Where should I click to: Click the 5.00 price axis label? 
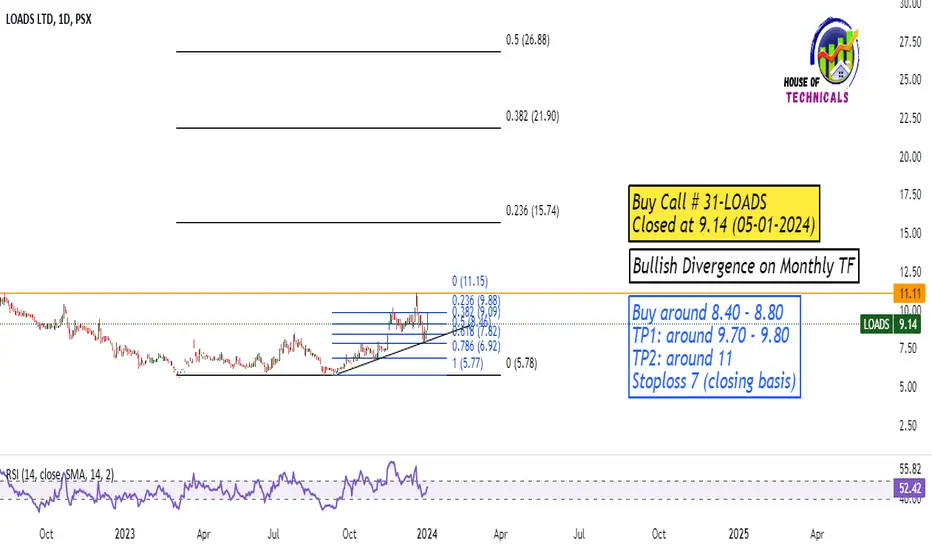pyautogui.click(x=910, y=387)
